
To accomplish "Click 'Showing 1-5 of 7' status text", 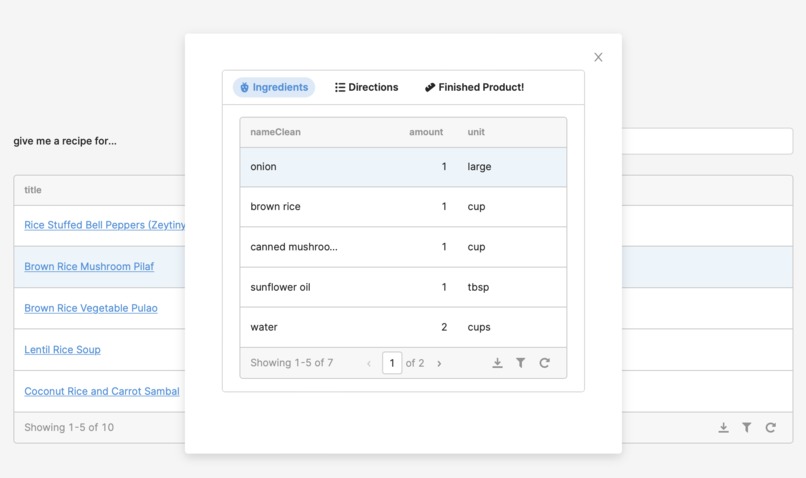I will point(291,363).
